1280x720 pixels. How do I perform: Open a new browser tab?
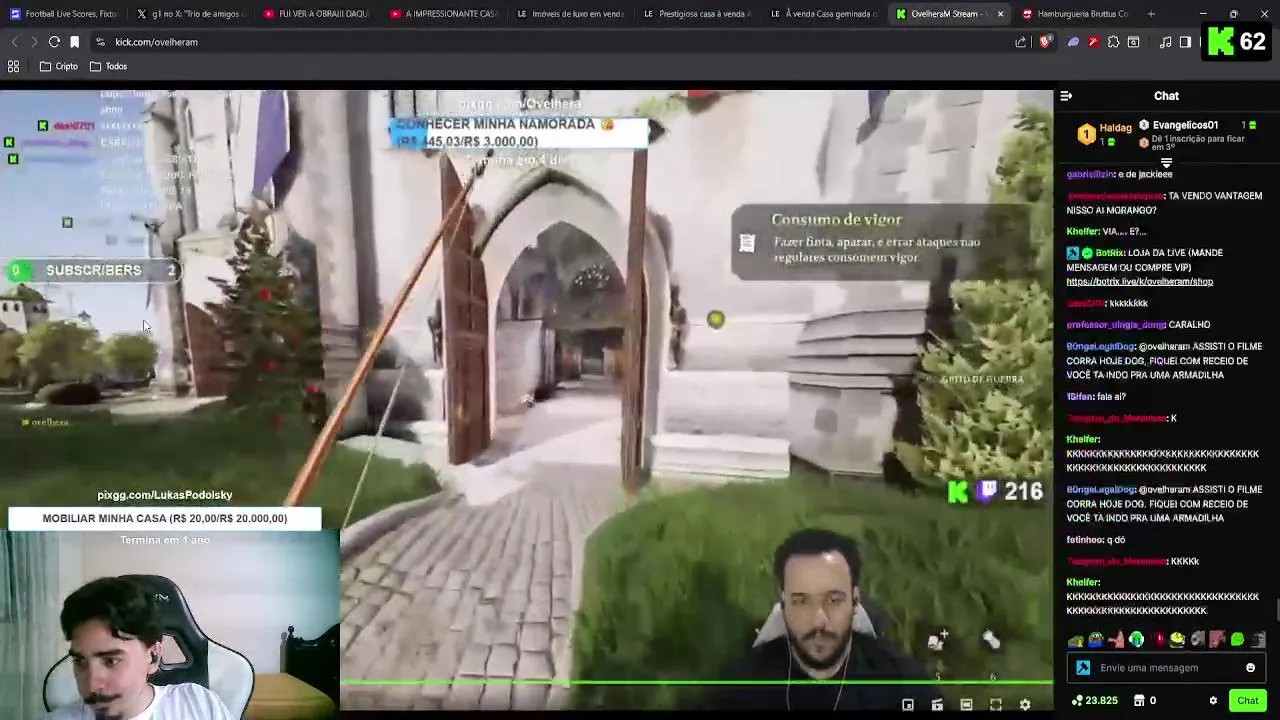[1151, 14]
